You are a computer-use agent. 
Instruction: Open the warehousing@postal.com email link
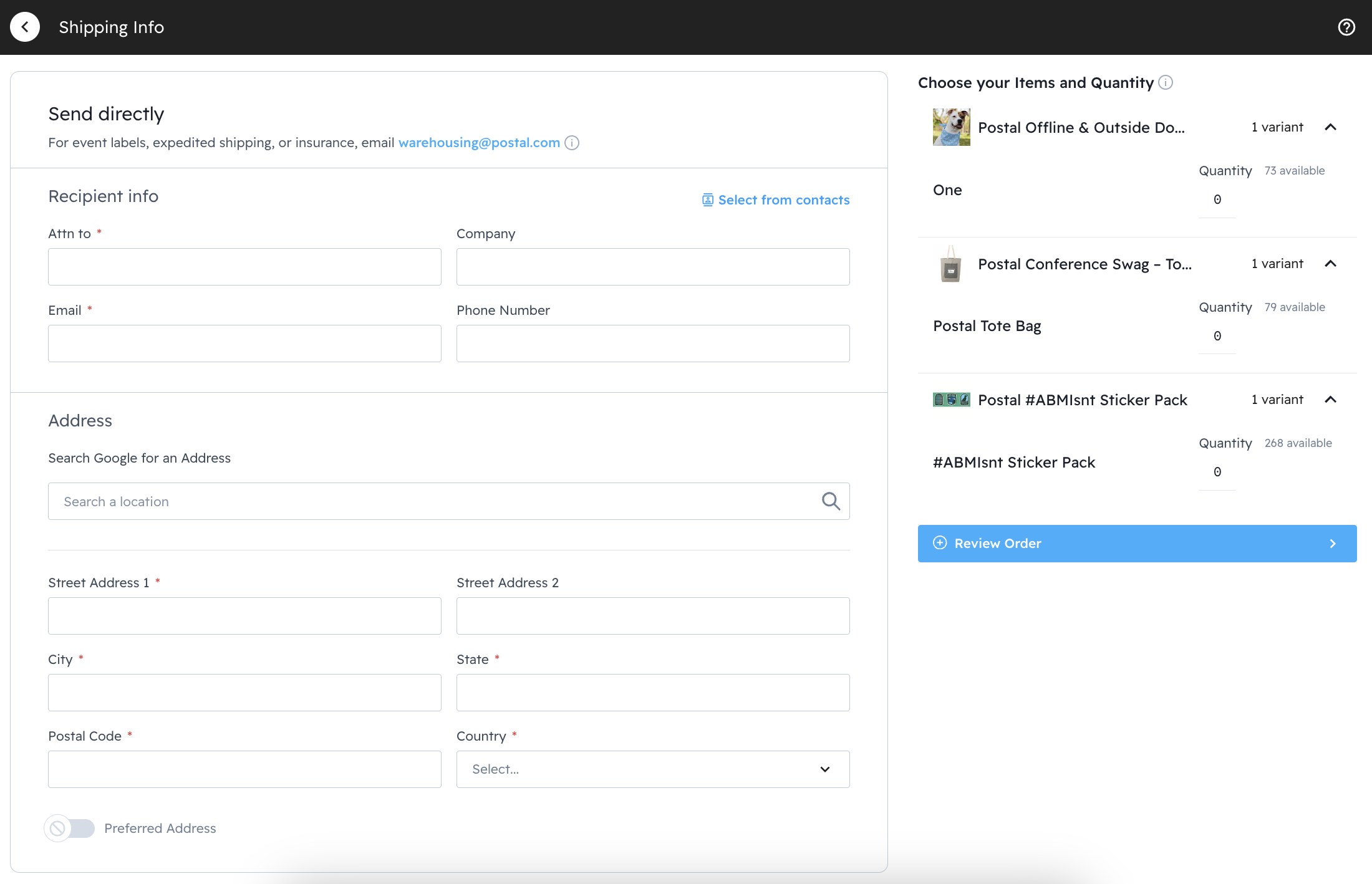479,143
